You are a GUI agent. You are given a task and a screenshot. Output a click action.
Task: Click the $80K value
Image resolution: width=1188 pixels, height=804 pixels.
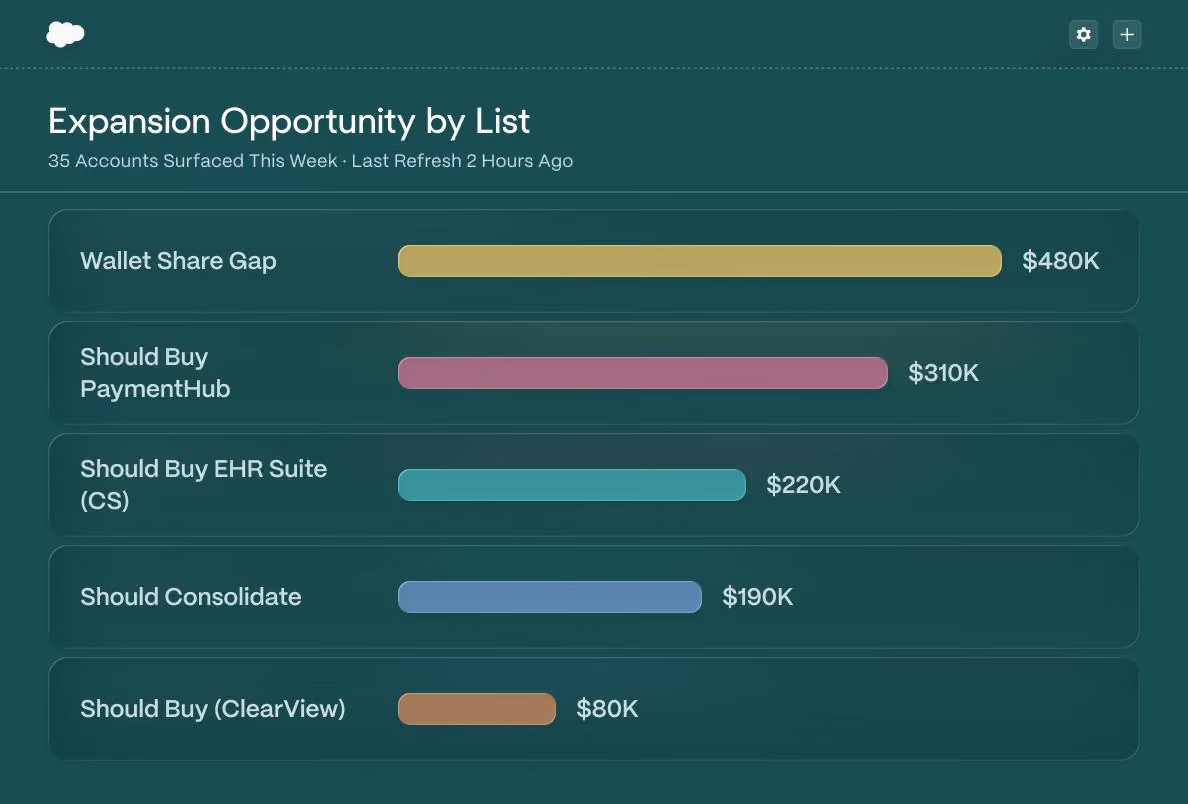(607, 709)
